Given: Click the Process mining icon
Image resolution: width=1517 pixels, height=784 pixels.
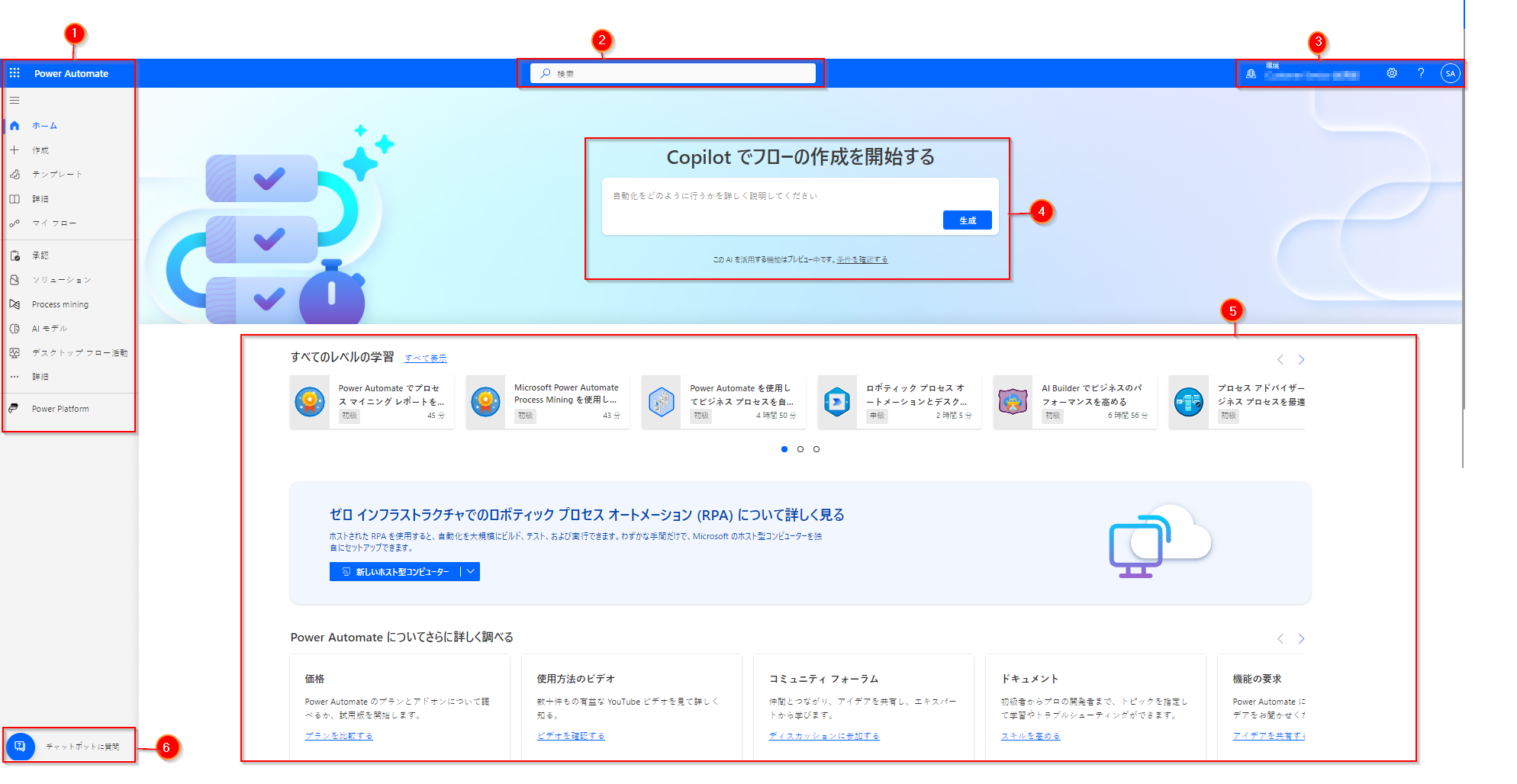Looking at the screenshot, I should pyautogui.click(x=14, y=304).
